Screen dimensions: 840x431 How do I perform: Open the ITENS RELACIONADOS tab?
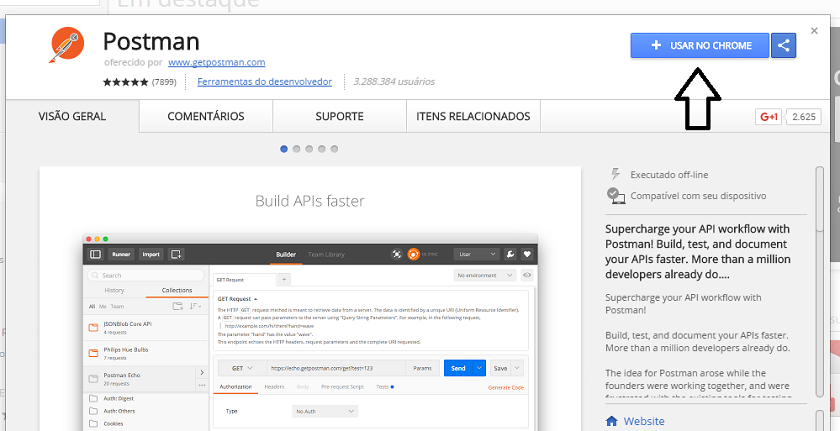473,116
